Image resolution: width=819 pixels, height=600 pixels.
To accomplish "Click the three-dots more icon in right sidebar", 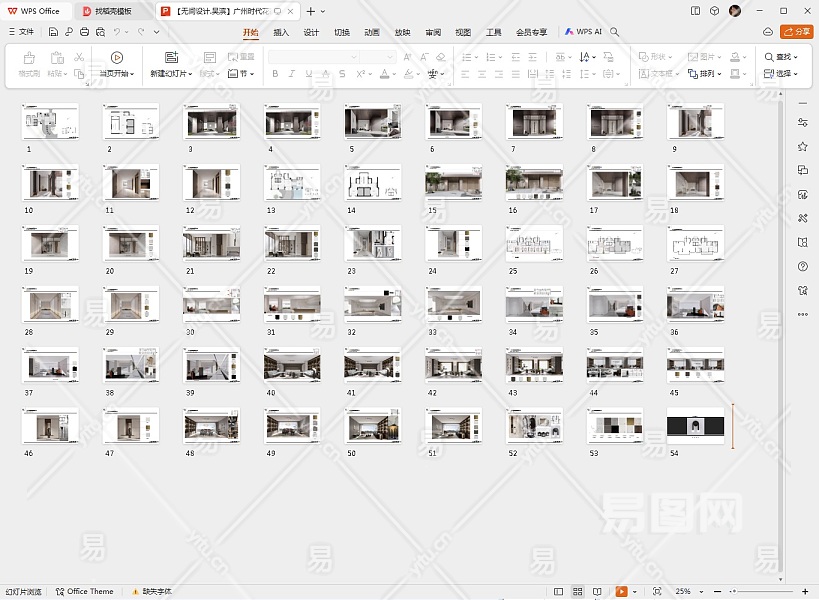I will click(x=802, y=314).
